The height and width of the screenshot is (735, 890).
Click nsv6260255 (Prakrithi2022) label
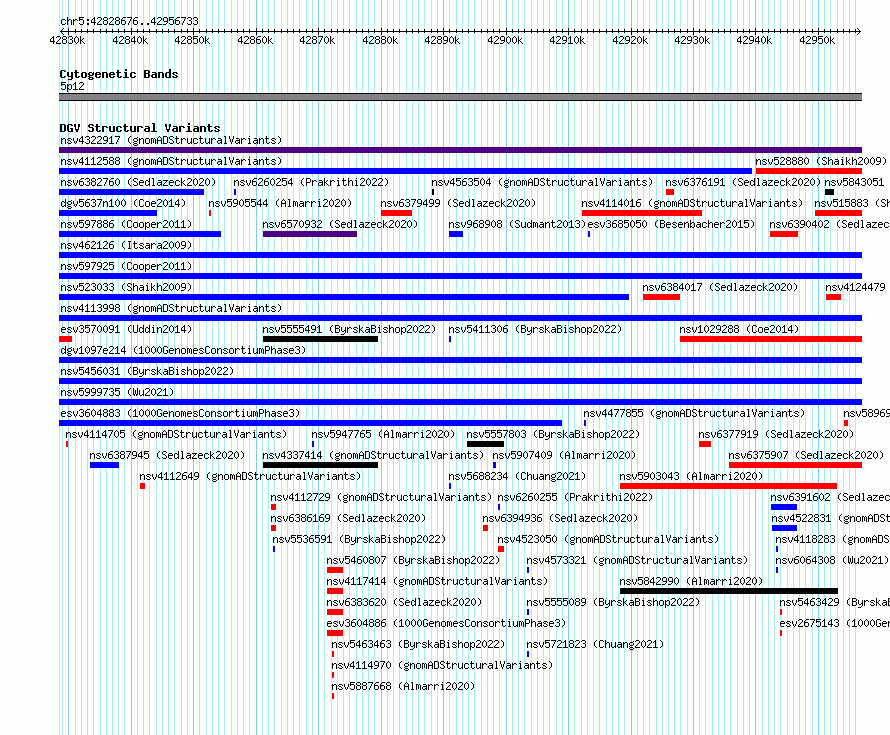coord(575,497)
